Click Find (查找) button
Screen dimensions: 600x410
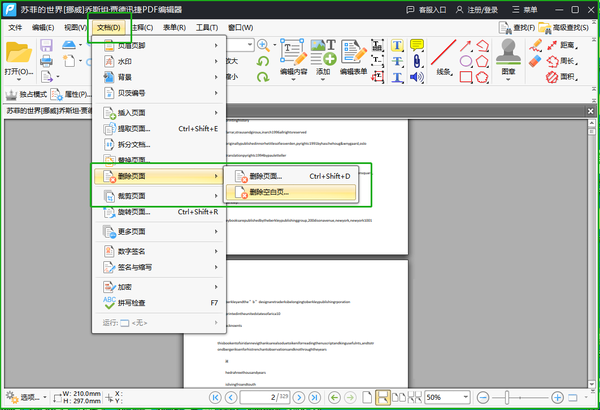click(x=517, y=28)
